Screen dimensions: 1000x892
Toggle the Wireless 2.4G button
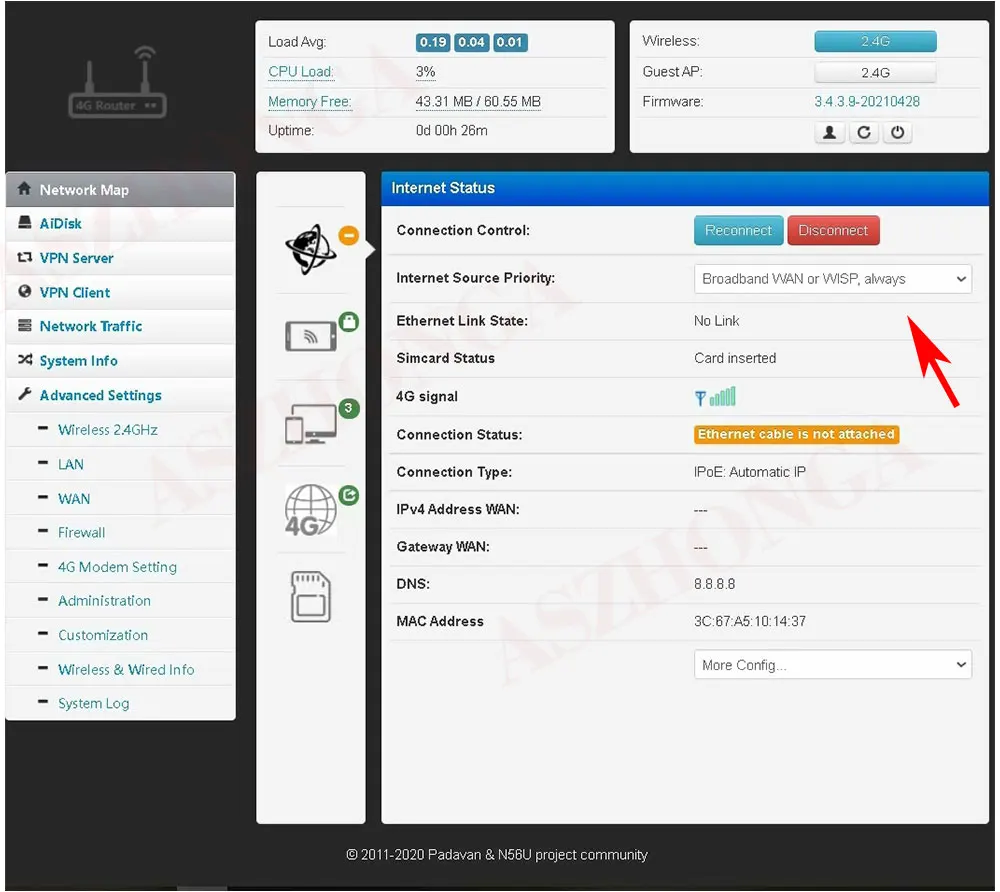pos(877,41)
